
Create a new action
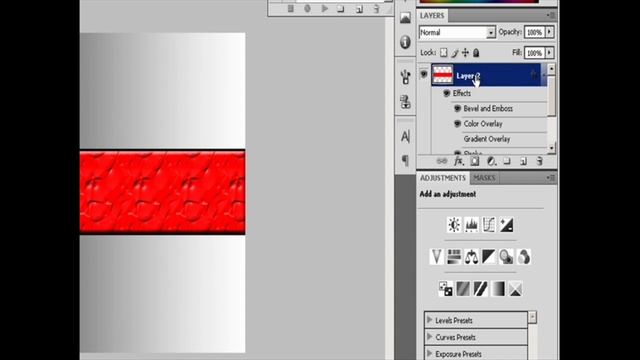pyautogui.click(x=359, y=9)
